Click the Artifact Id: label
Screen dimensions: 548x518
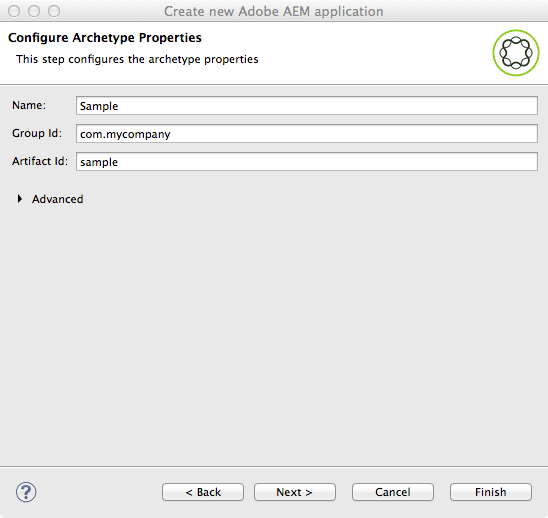click(40, 161)
